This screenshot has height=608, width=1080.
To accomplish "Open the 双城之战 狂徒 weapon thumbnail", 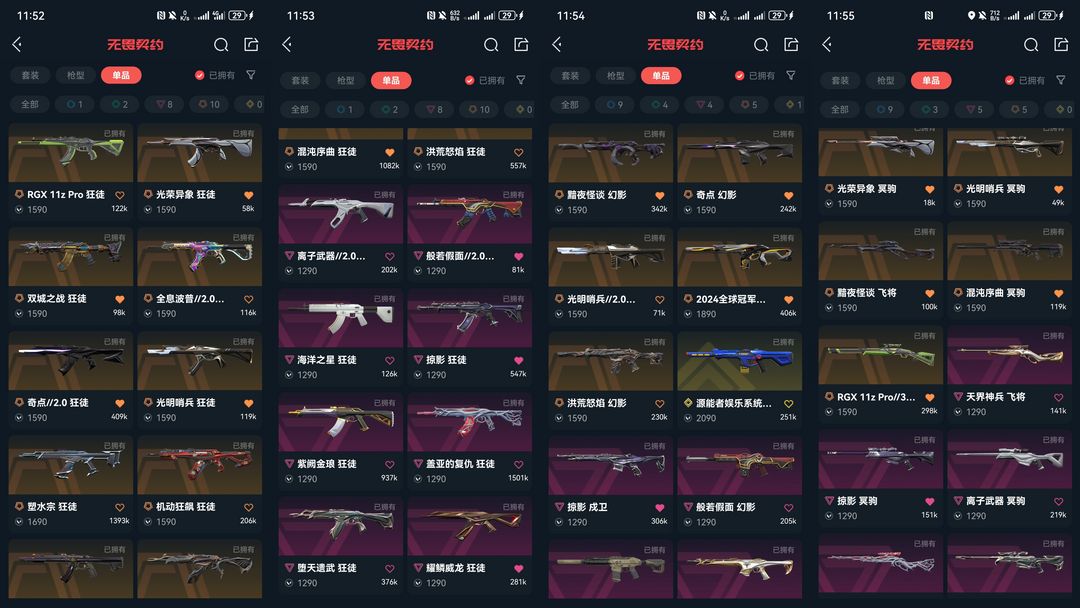I will pyautogui.click(x=70, y=257).
